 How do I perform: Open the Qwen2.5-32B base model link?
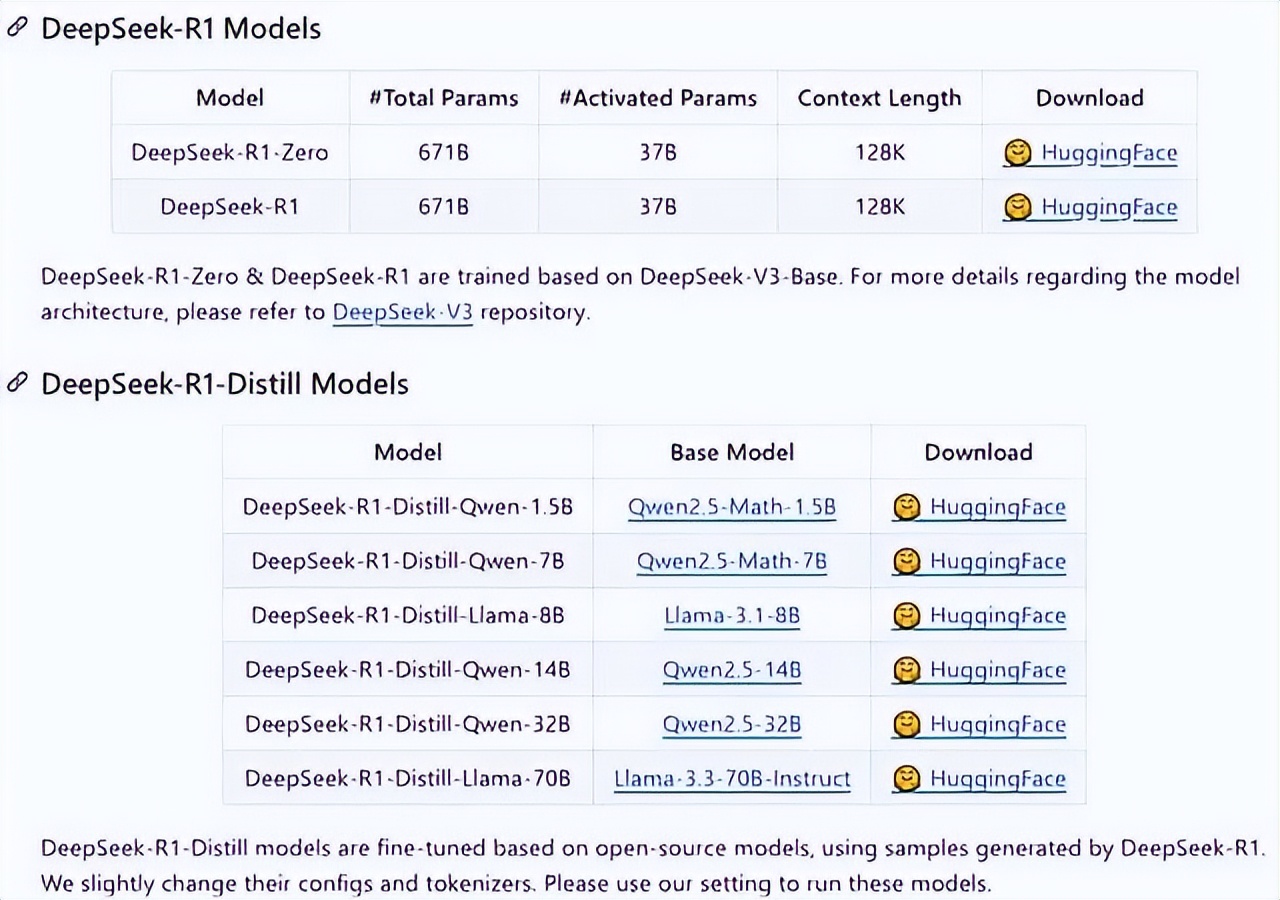coord(731,724)
